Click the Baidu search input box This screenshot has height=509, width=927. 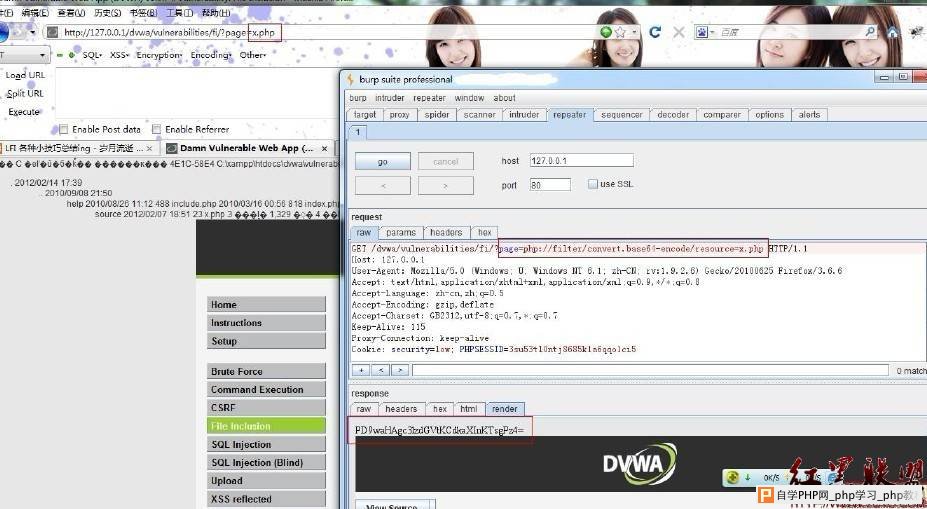(790, 32)
